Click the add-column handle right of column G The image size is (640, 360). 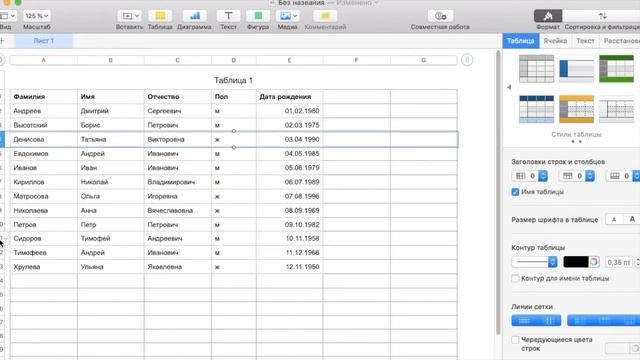pyautogui.click(x=467, y=60)
